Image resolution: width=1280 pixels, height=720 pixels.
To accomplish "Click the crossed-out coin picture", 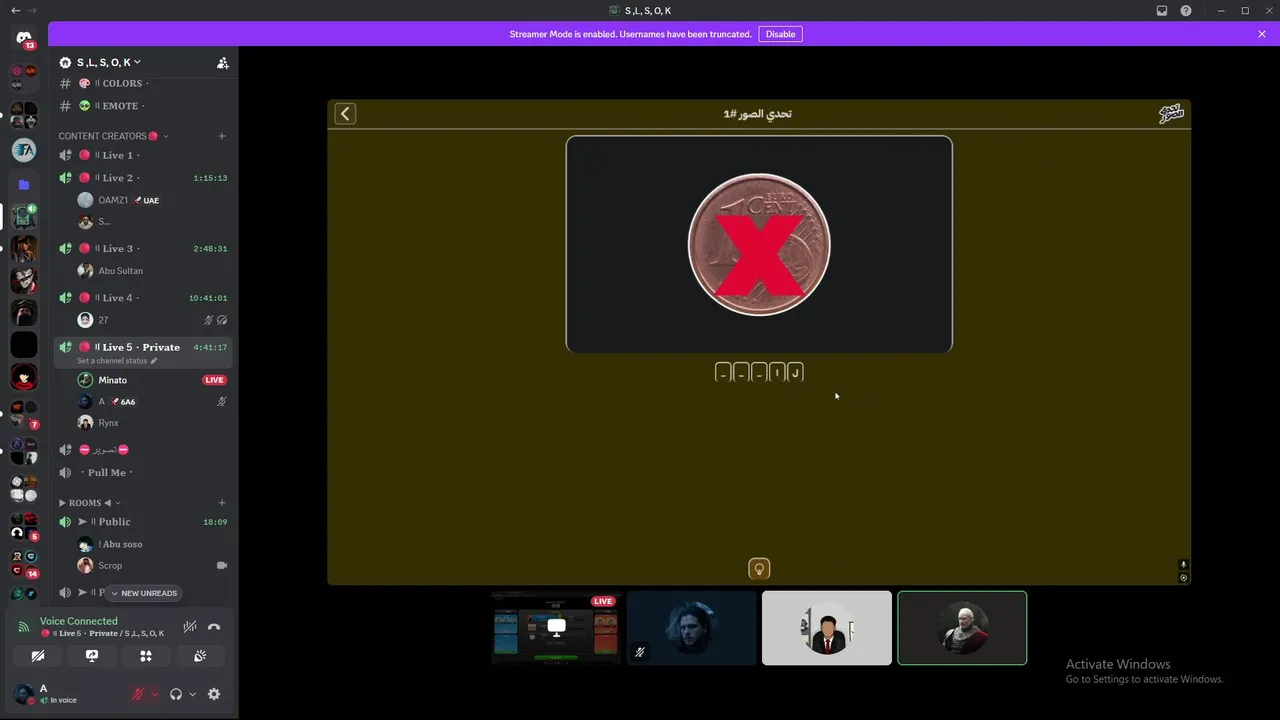I will (x=759, y=244).
